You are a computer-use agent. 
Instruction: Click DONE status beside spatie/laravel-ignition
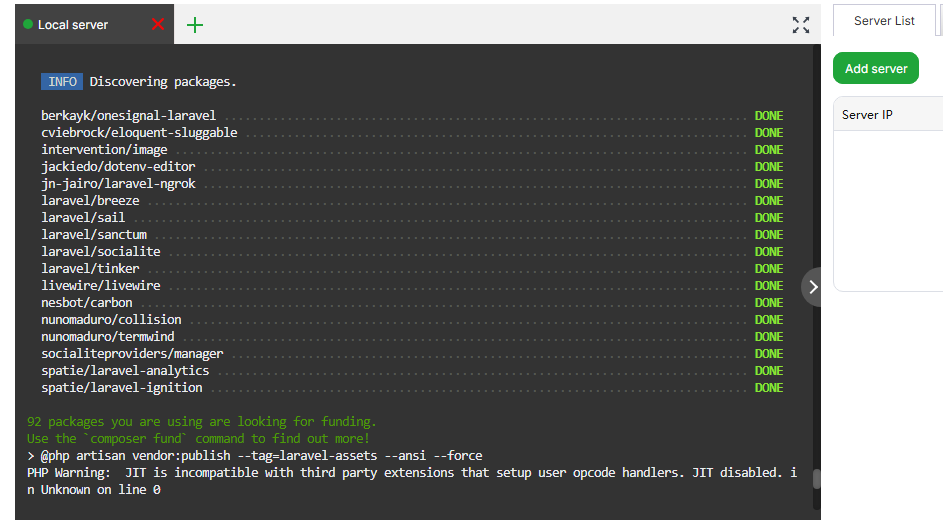coord(768,387)
